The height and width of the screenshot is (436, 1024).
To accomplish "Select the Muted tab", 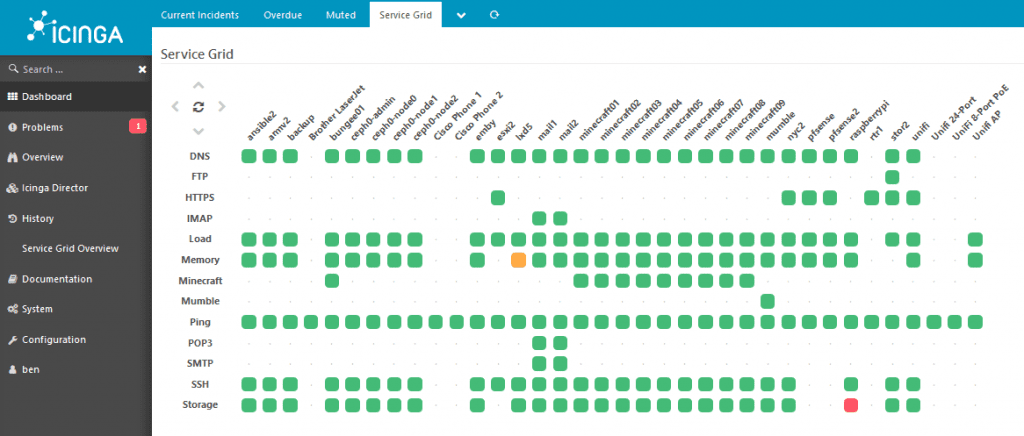I will point(341,15).
